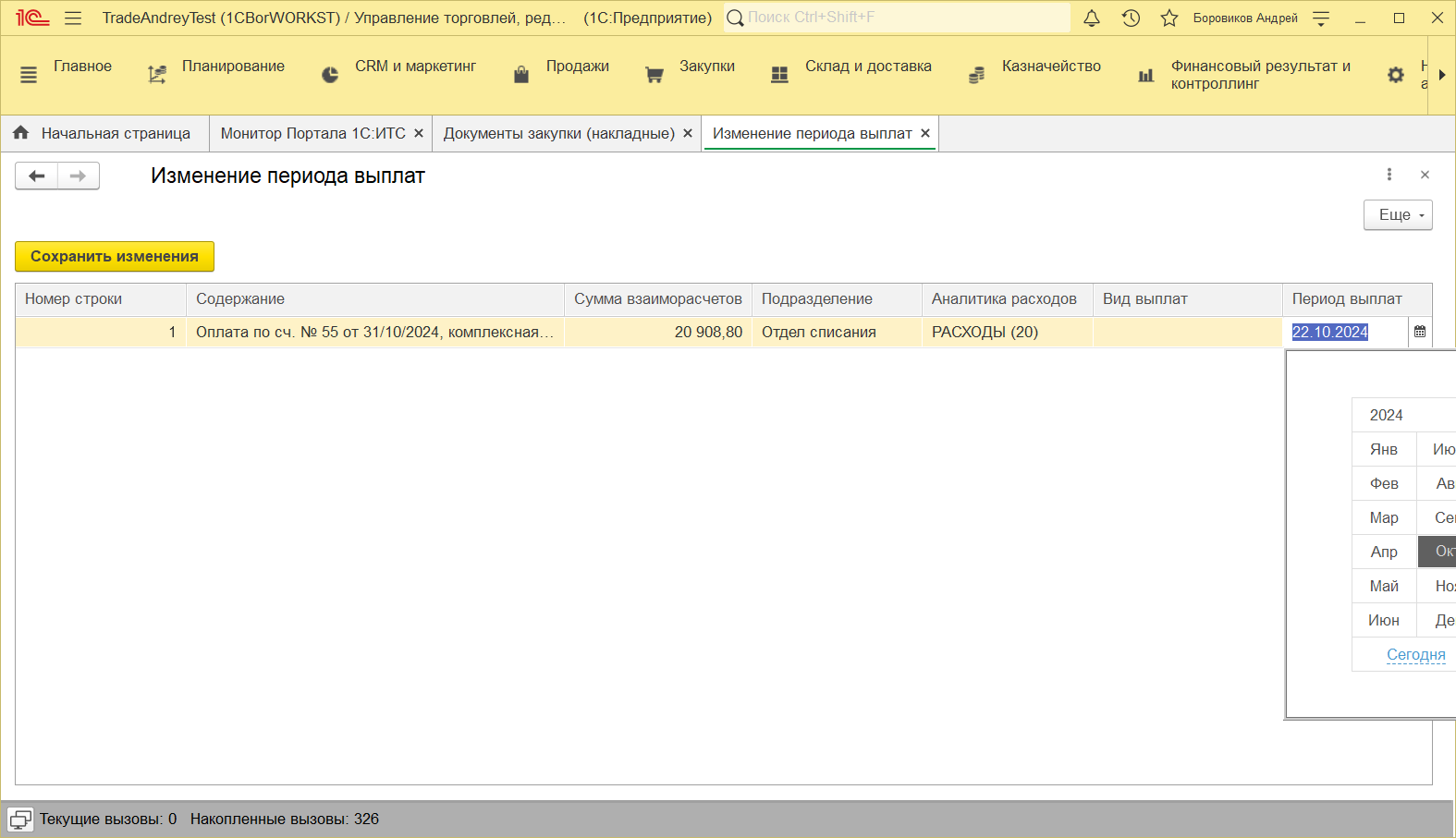Navigate back with the left arrow

click(37, 176)
